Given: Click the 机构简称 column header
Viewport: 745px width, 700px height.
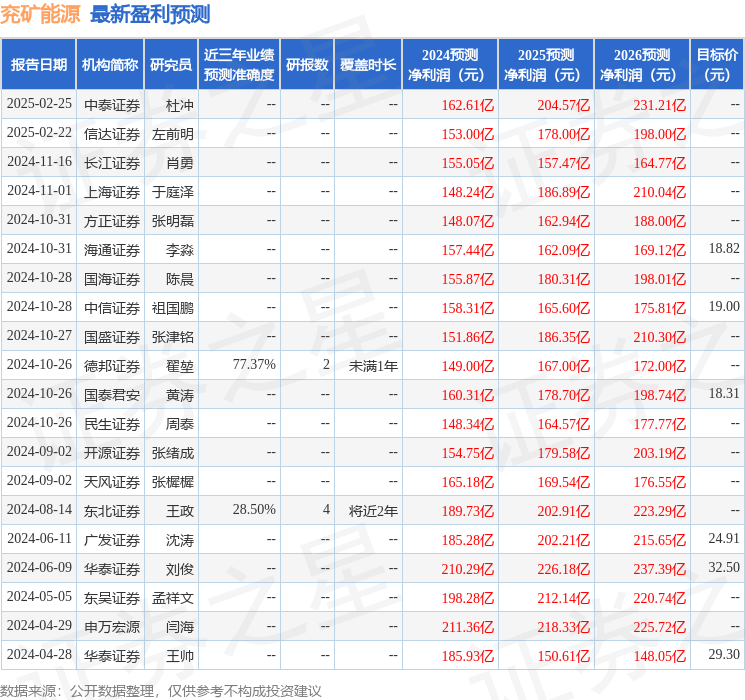Looking at the screenshot, I should click(110, 65).
